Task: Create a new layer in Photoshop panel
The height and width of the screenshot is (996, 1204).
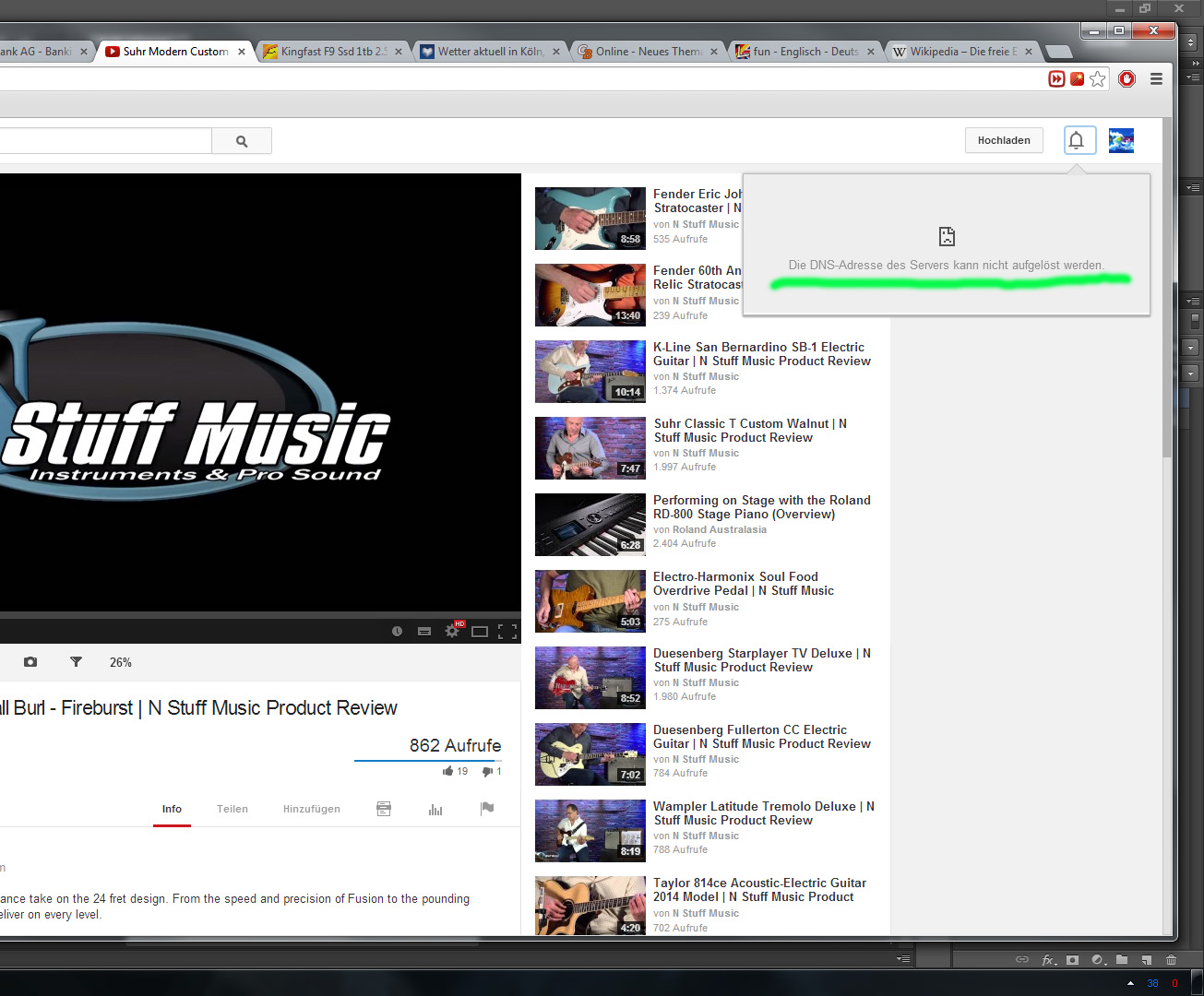Action: click(x=1146, y=960)
